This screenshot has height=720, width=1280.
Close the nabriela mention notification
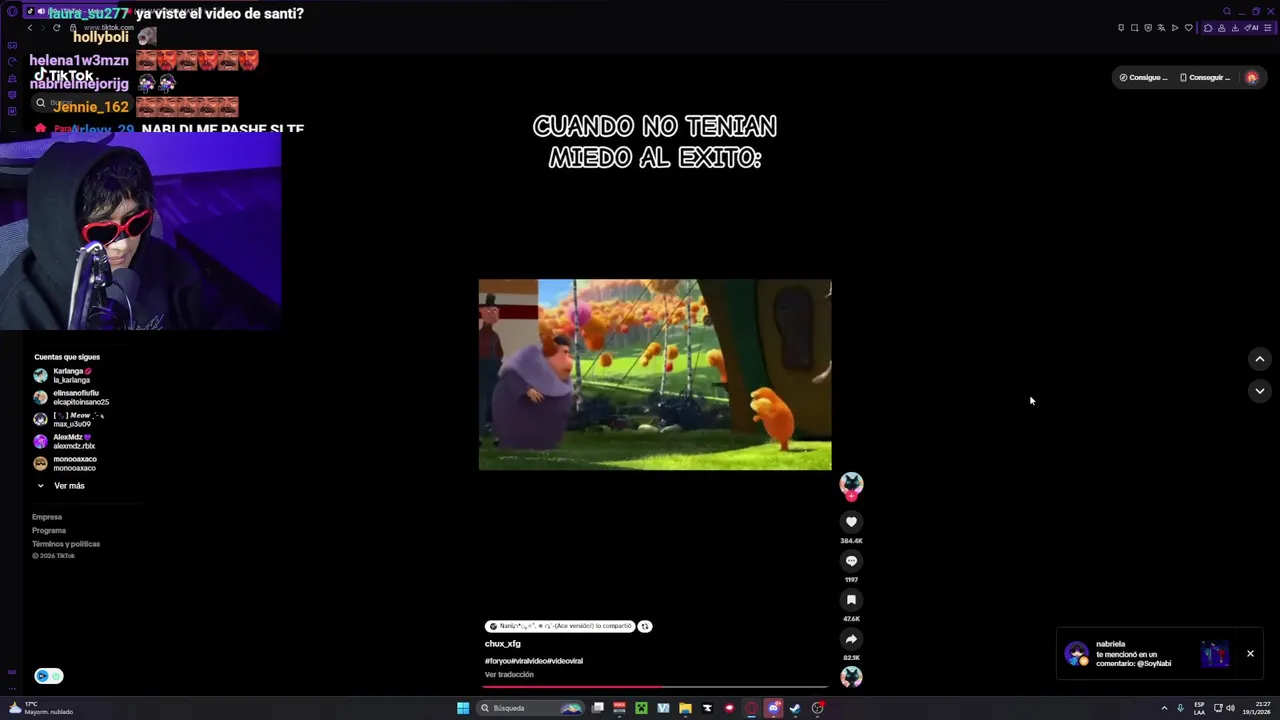(x=1250, y=654)
